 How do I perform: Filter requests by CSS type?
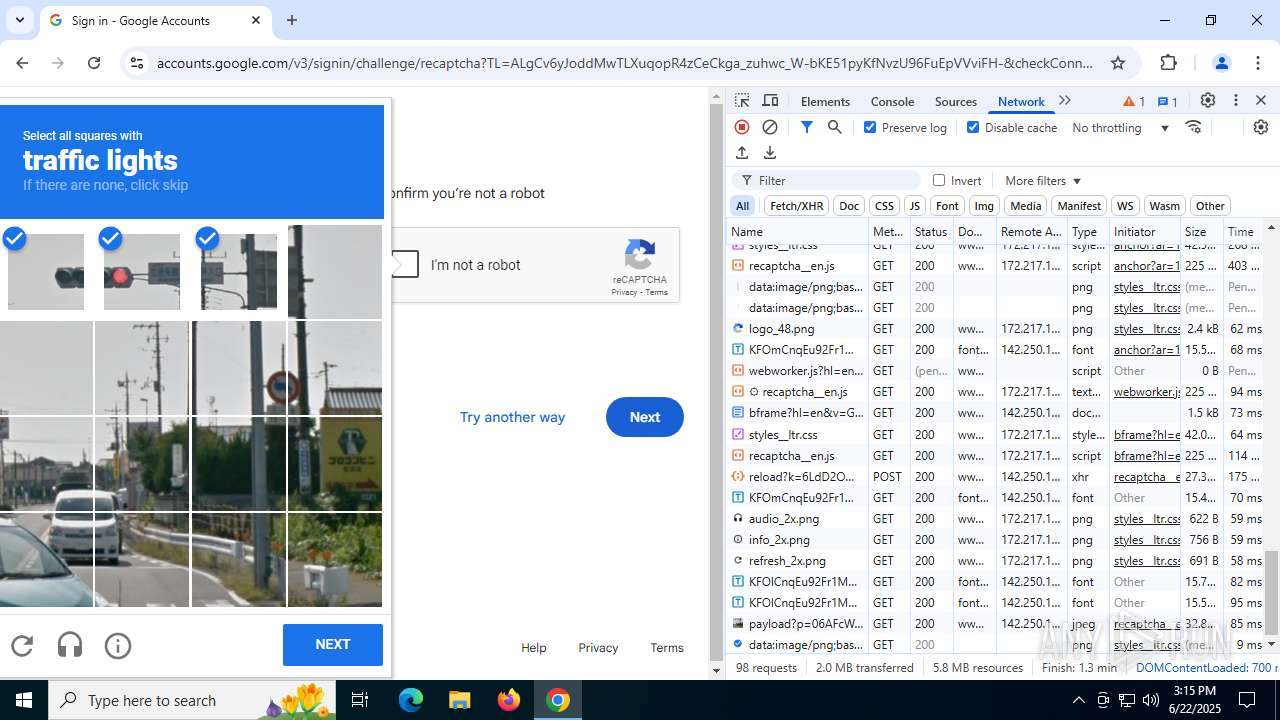[x=884, y=206]
